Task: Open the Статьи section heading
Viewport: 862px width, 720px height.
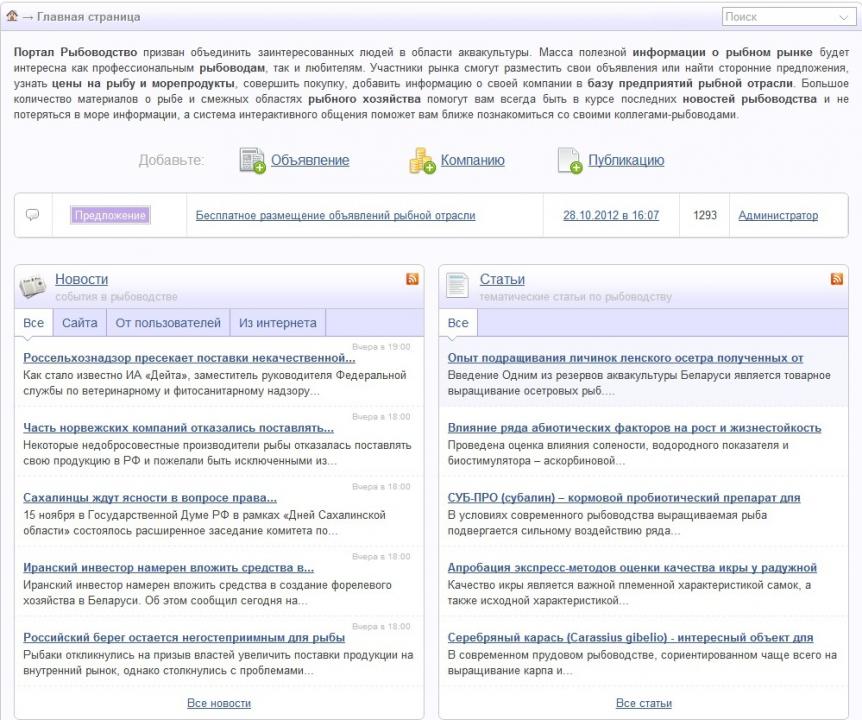Action: [502, 279]
